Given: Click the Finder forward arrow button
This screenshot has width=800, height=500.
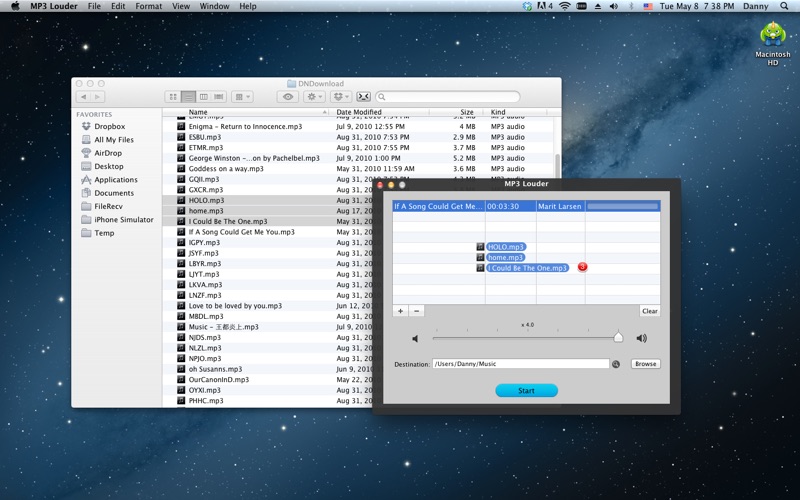Looking at the screenshot, I should pyautogui.click(x=98, y=96).
